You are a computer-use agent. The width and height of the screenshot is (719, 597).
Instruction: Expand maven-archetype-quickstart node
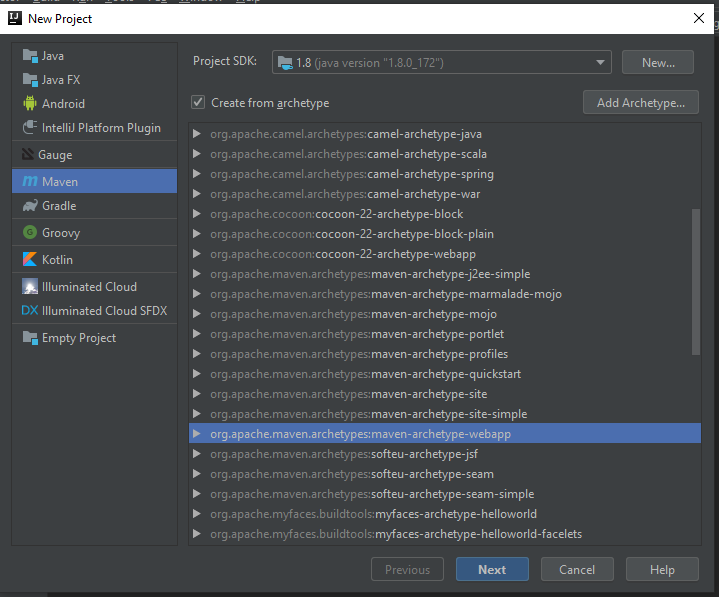point(197,374)
